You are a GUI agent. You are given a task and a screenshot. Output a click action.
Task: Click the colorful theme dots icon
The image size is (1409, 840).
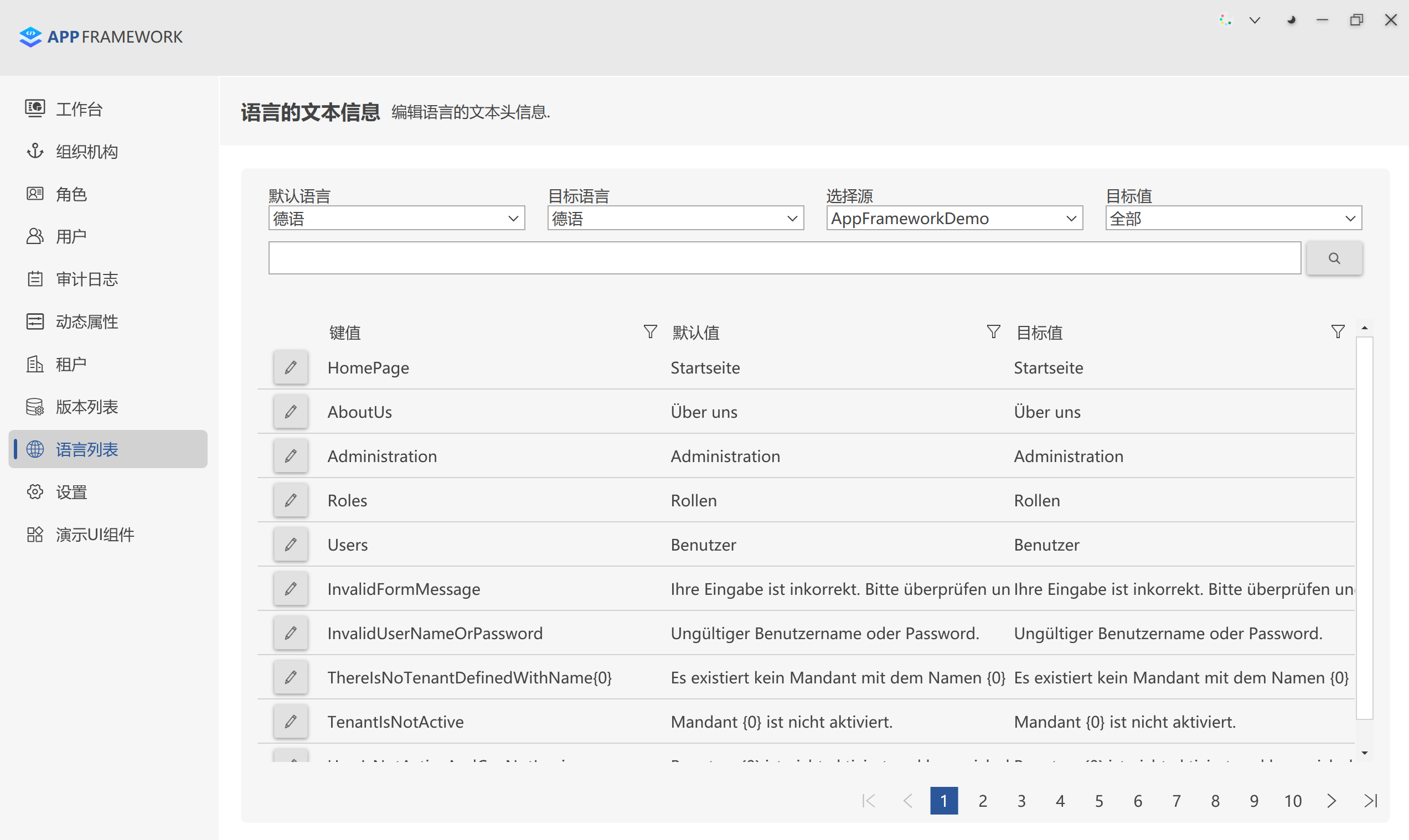[x=1225, y=20]
